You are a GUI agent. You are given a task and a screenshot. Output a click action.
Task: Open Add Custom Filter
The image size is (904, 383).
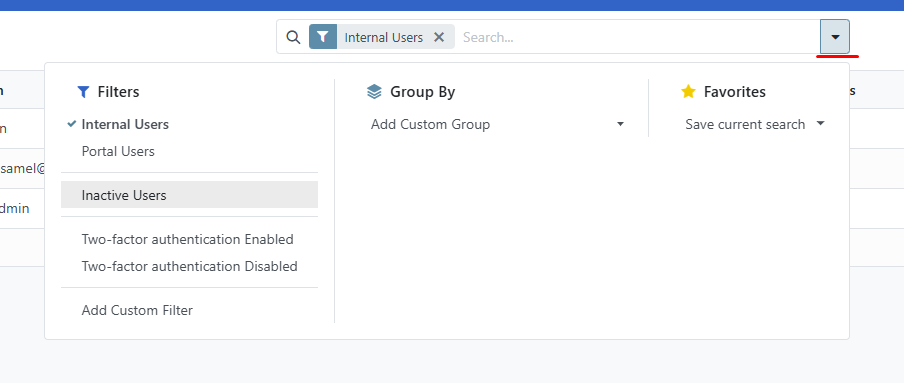(x=189, y=310)
